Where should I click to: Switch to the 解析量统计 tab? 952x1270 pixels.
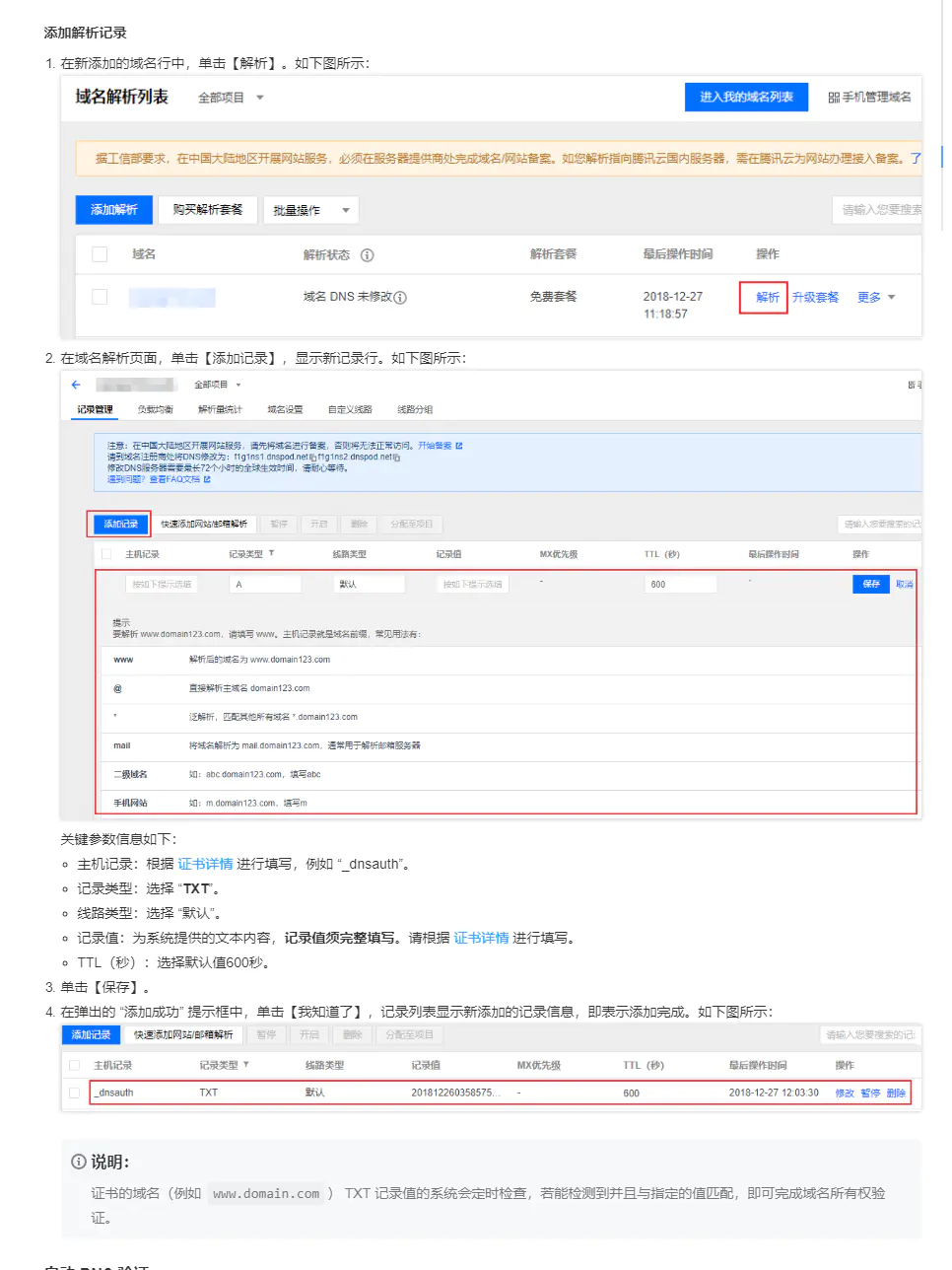[220, 409]
